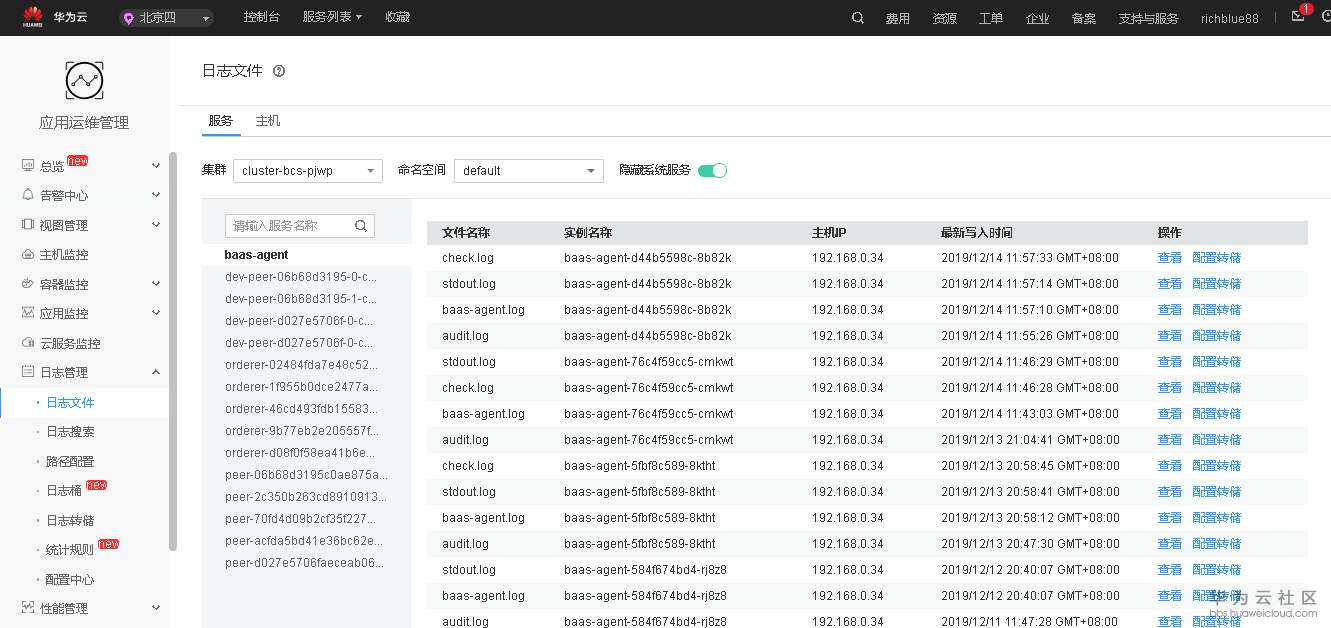
Task: Click the 应用运维管理 logo icon
Action: 84,81
